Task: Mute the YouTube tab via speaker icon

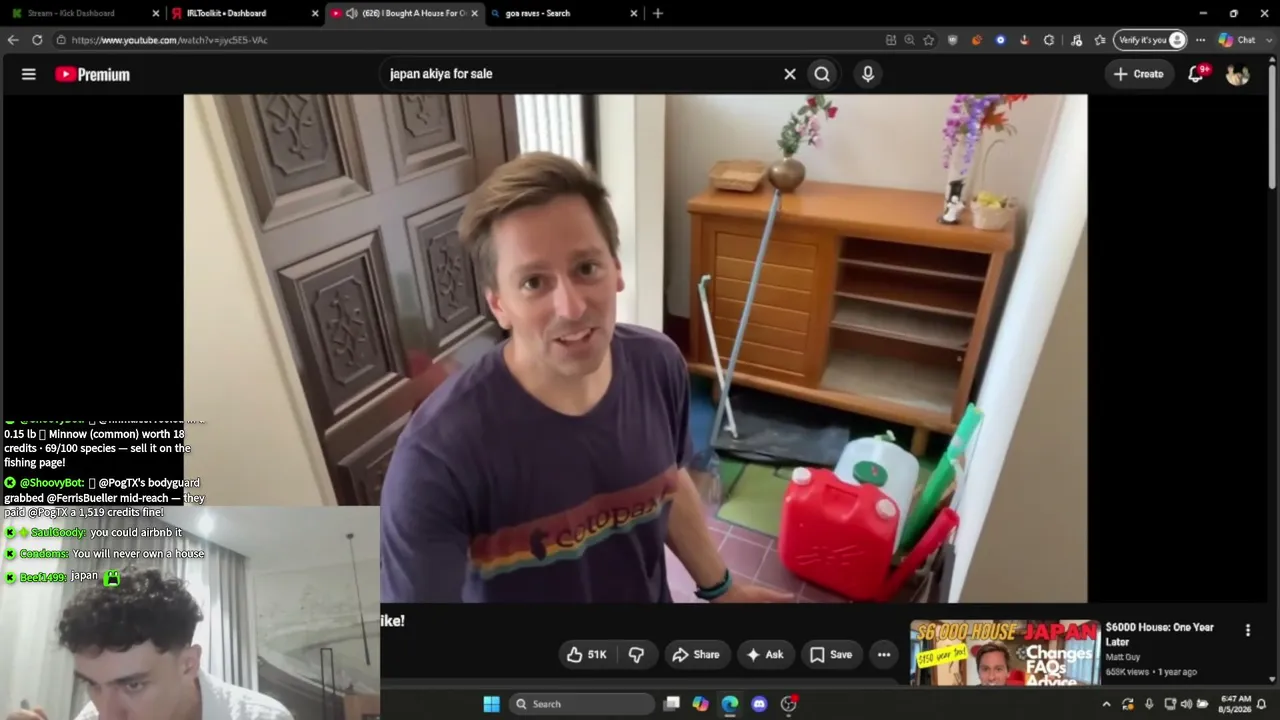Action: 352,13
